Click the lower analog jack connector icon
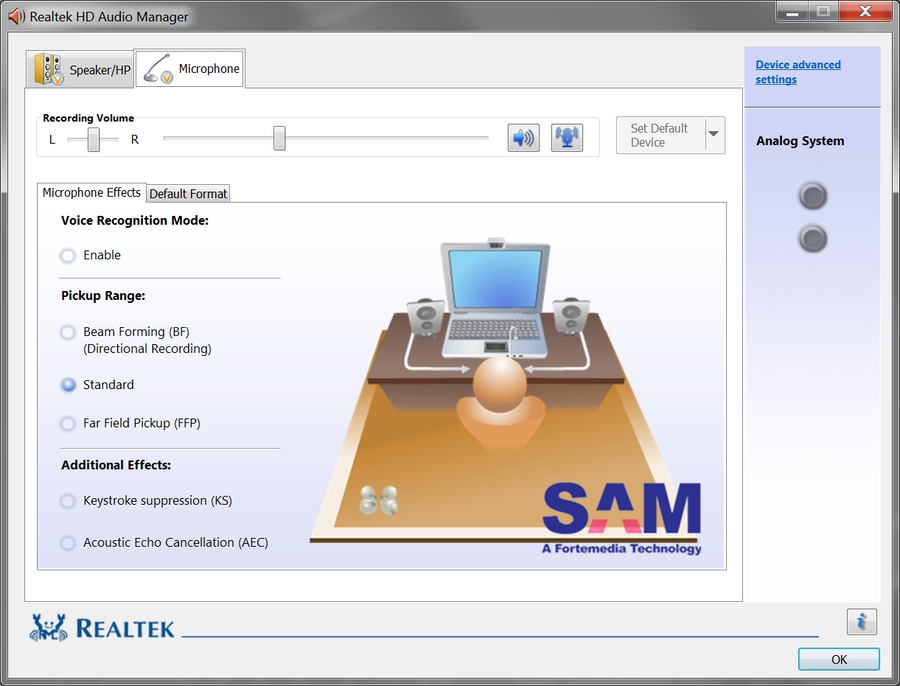Image resolution: width=900 pixels, height=686 pixels. pyautogui.click(x=813, y=239)
